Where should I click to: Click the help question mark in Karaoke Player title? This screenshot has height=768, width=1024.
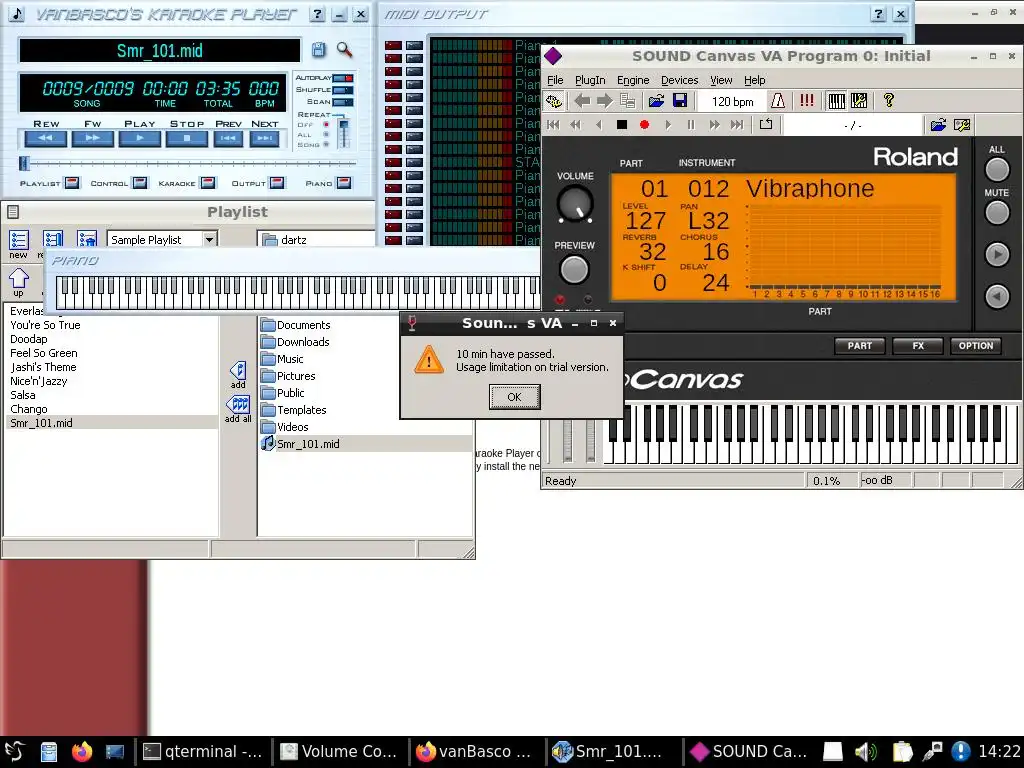coord(317,14)
